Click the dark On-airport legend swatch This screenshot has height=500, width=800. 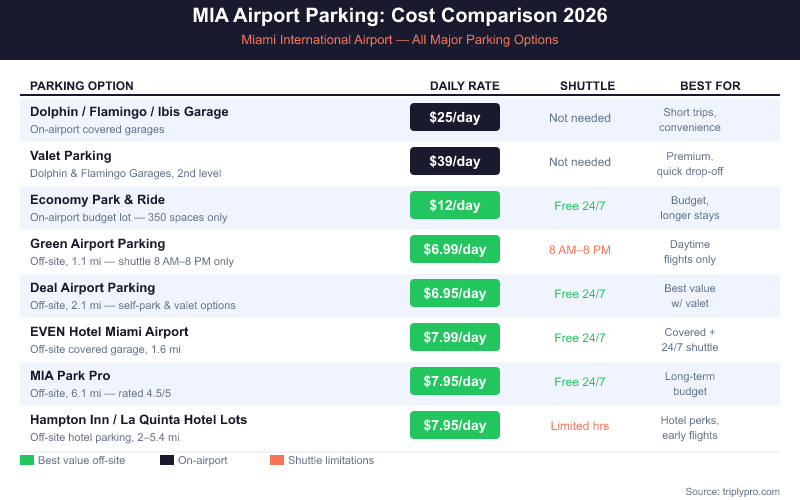(x=166, y=460)
